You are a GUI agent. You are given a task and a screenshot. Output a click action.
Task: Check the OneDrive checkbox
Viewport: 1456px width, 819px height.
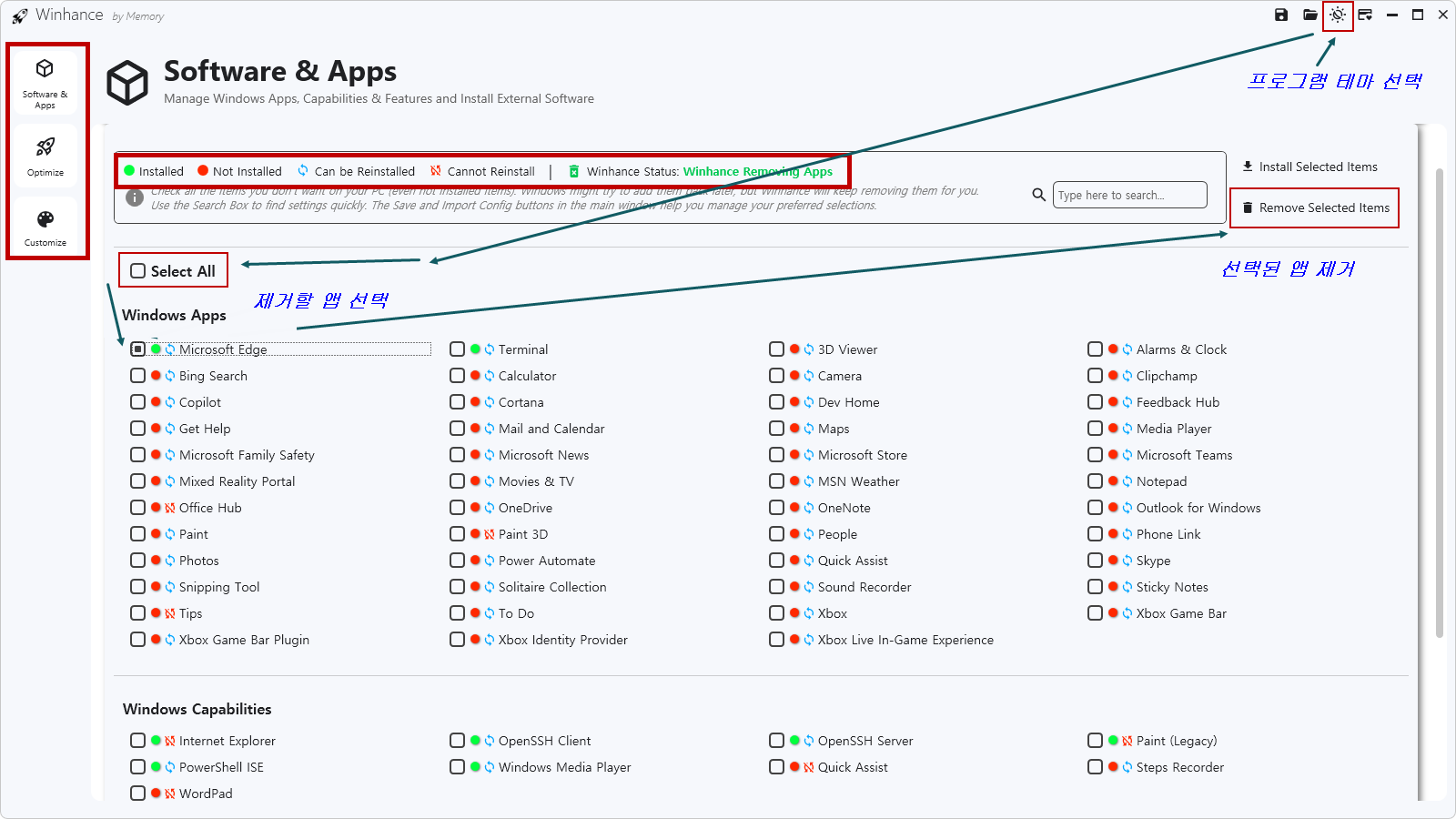[458, 507]
